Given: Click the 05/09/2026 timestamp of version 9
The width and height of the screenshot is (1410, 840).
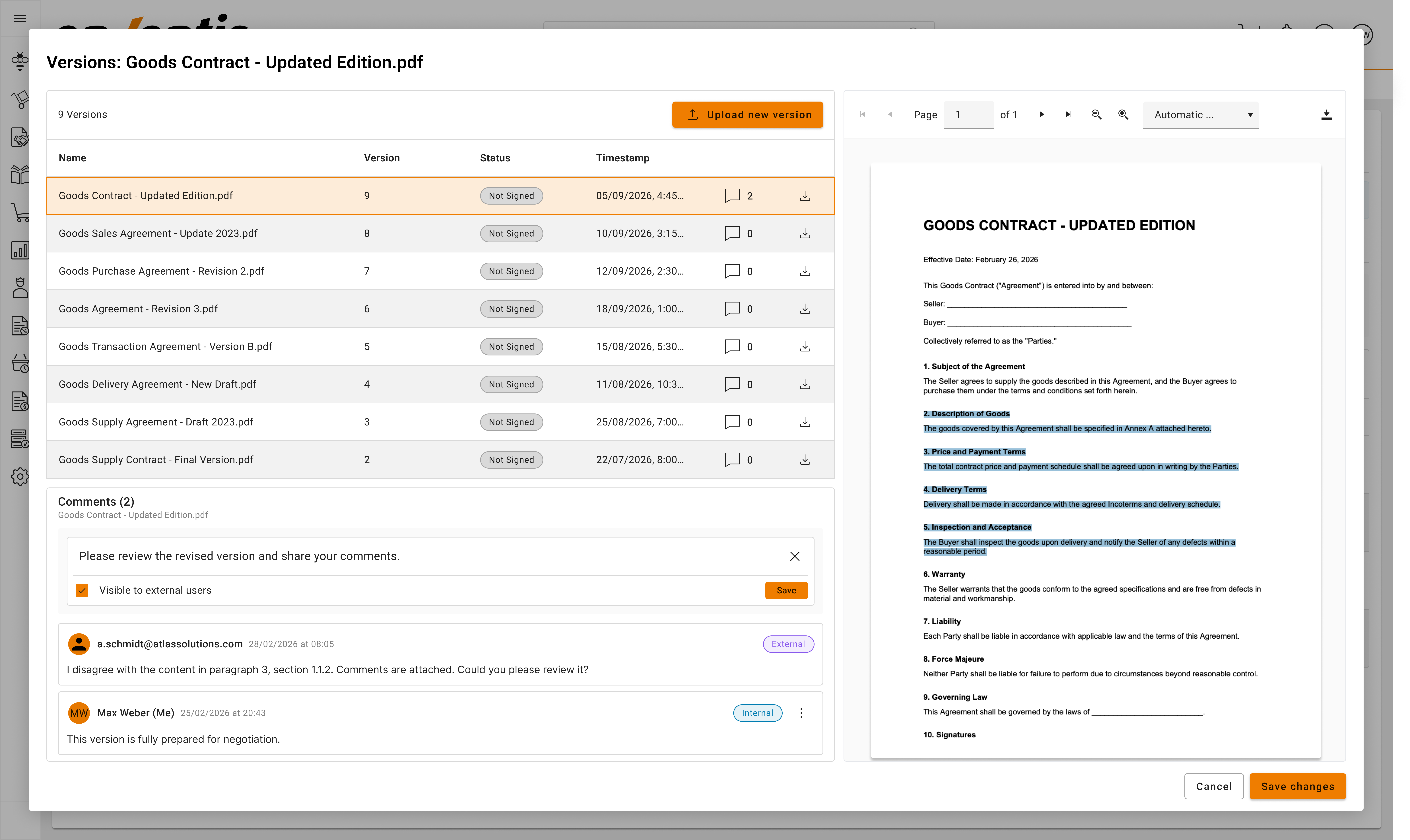Looking at the screenshot, I should point(640,196).
